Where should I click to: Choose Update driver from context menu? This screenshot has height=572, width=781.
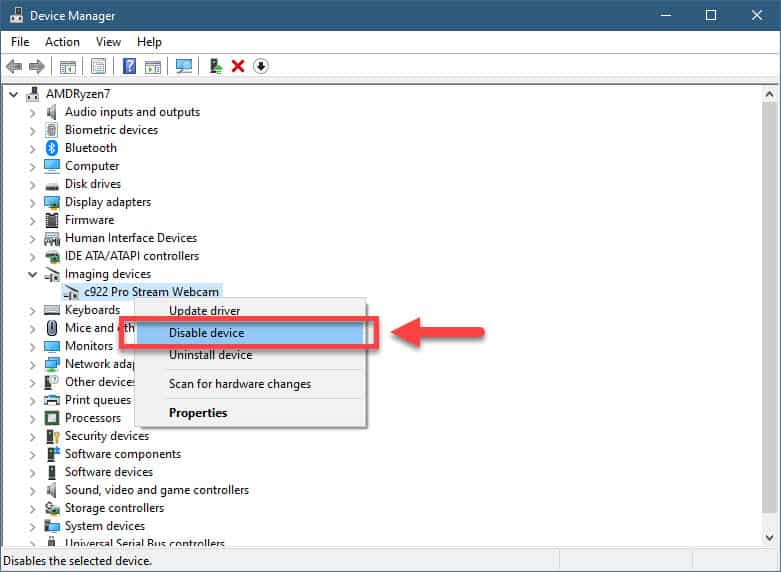point(251,310)
